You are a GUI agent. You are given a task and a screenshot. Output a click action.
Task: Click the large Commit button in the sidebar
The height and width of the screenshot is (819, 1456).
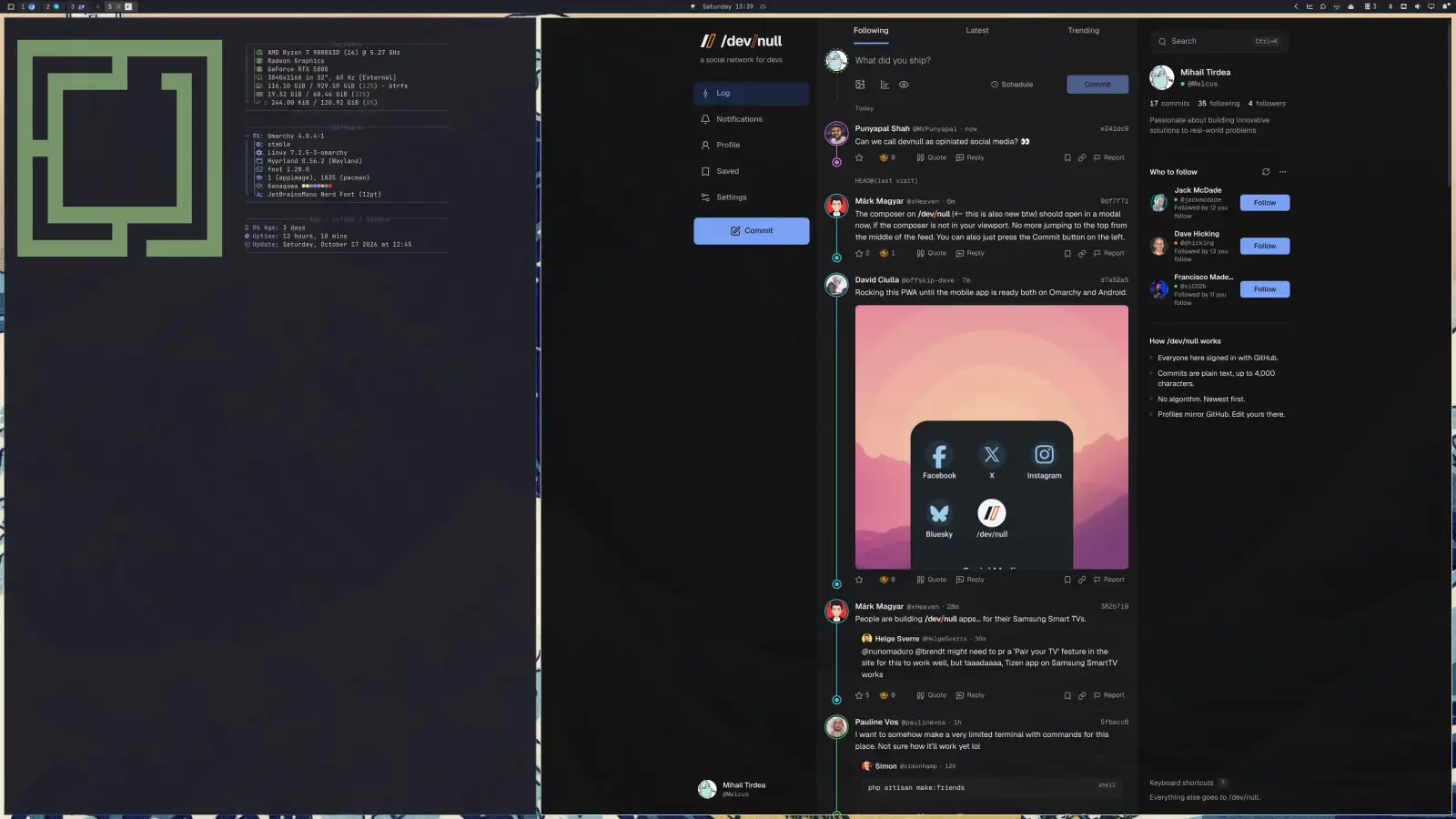751,231
